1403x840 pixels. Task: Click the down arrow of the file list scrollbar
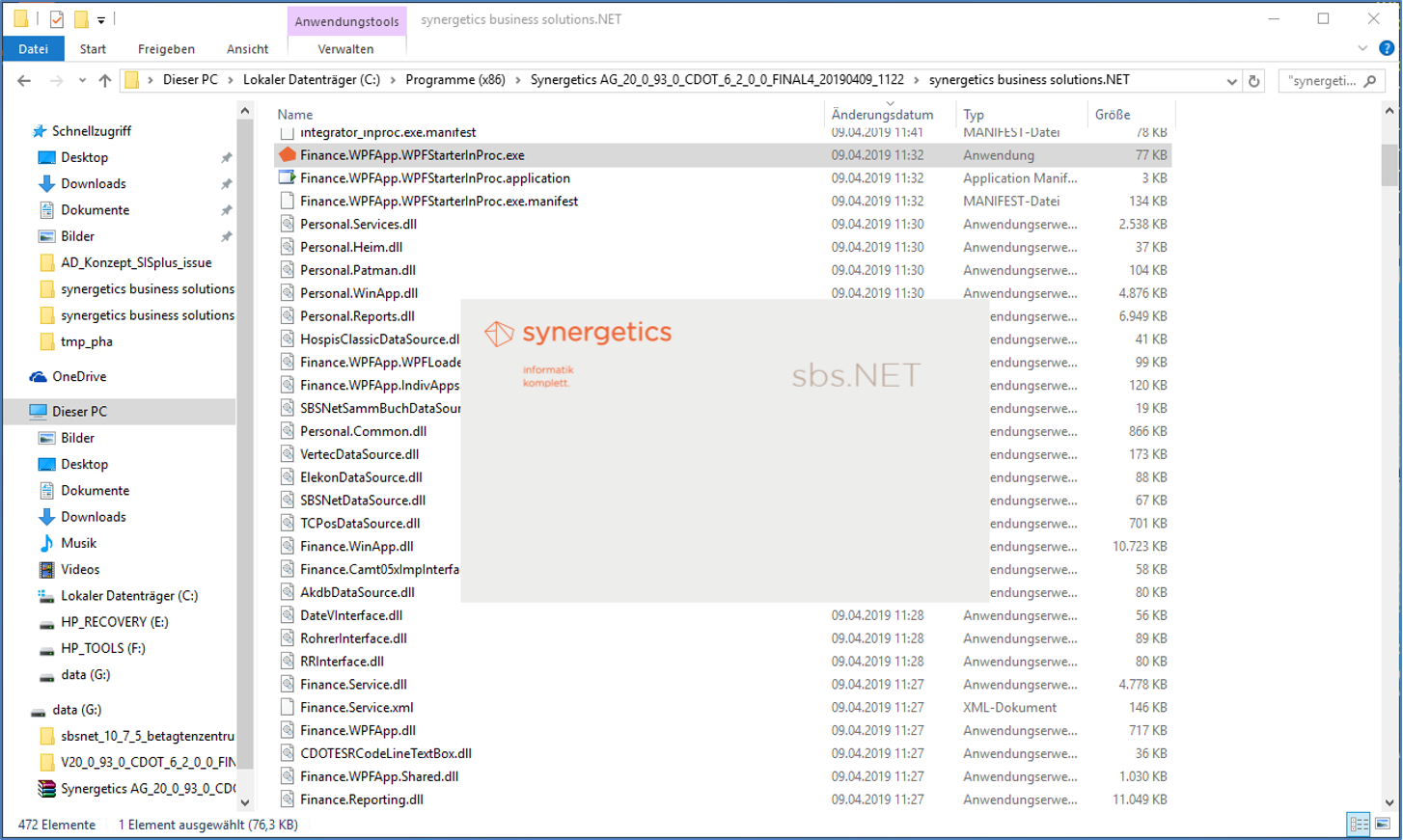(x=1389, y=800)
